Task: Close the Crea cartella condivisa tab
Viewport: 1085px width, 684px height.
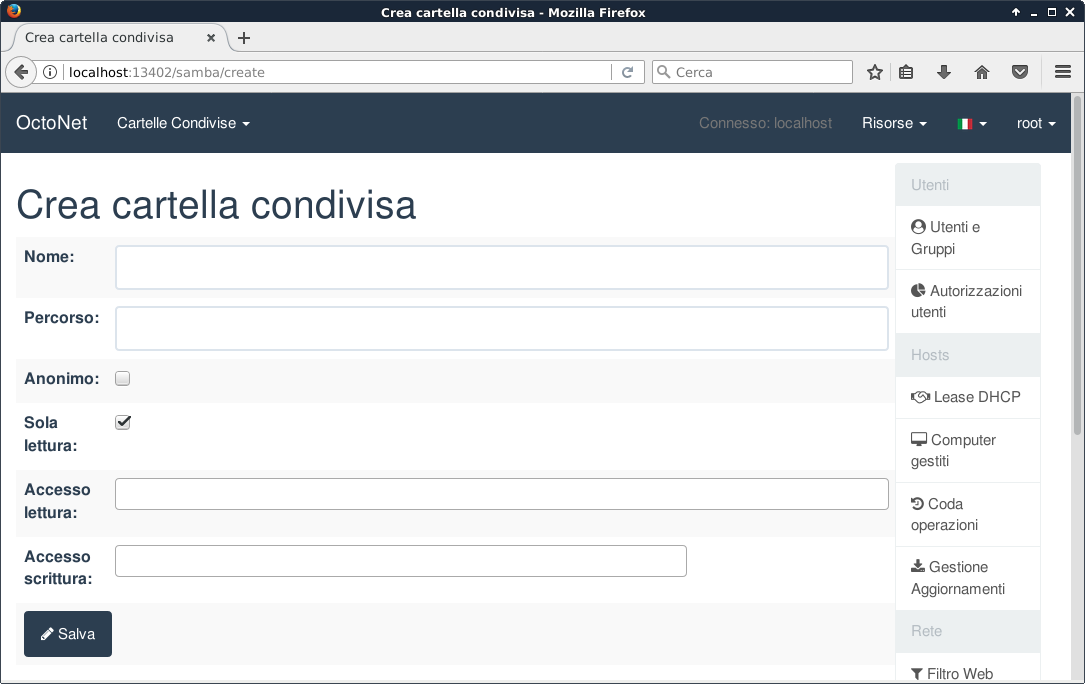Action: pos(211,38)
